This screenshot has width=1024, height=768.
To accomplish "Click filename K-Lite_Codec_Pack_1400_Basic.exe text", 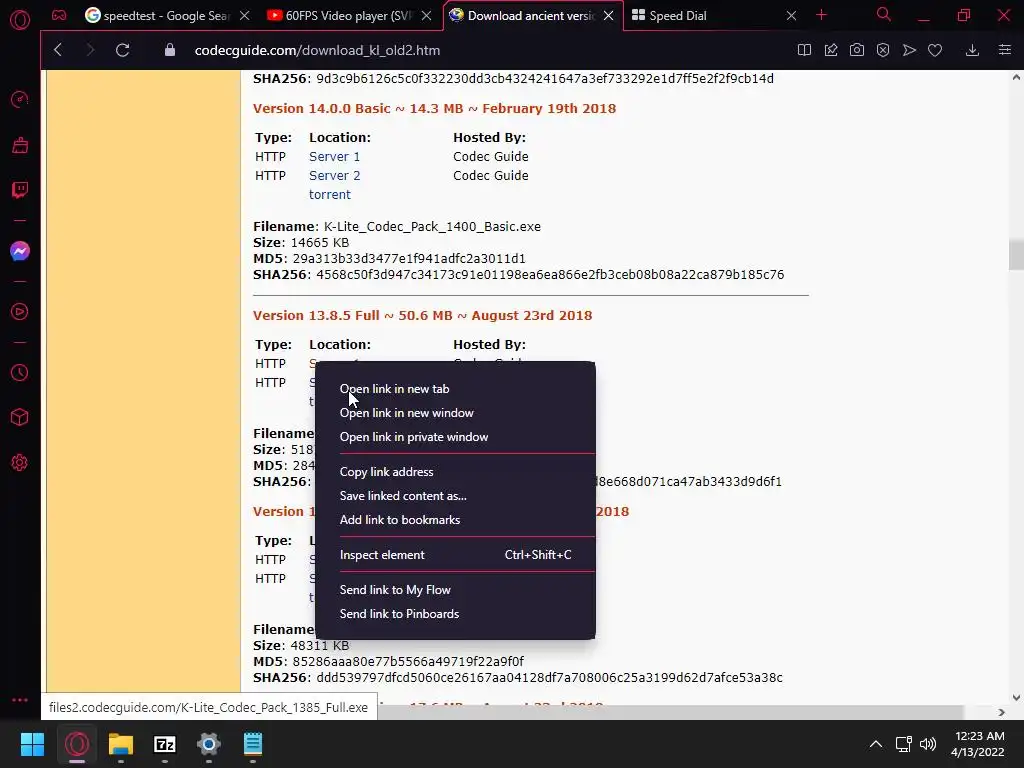I will [432, 227].
